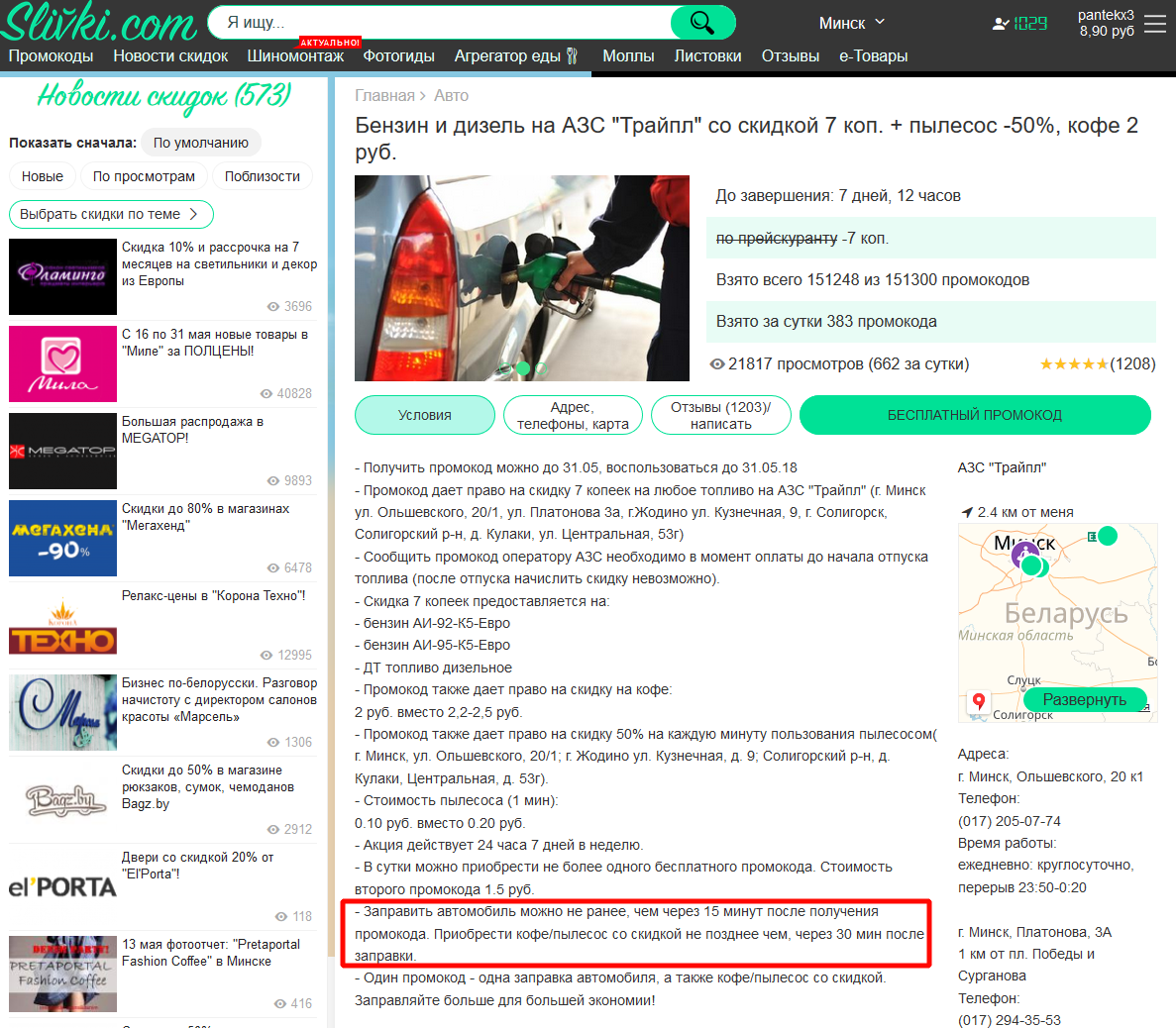Open the 'Промокоды' navigation link

click(x=51, y=55)
